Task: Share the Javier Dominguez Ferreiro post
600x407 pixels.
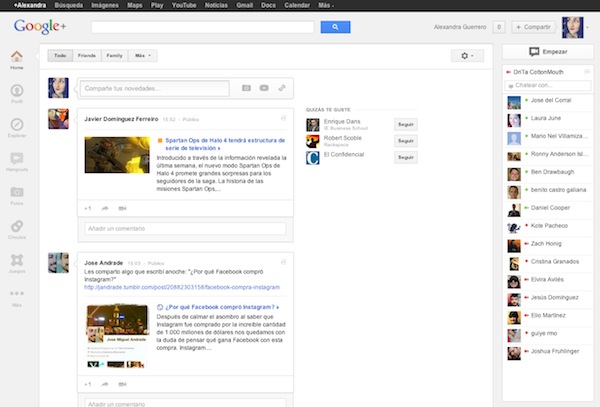Action: click(105, 208)
